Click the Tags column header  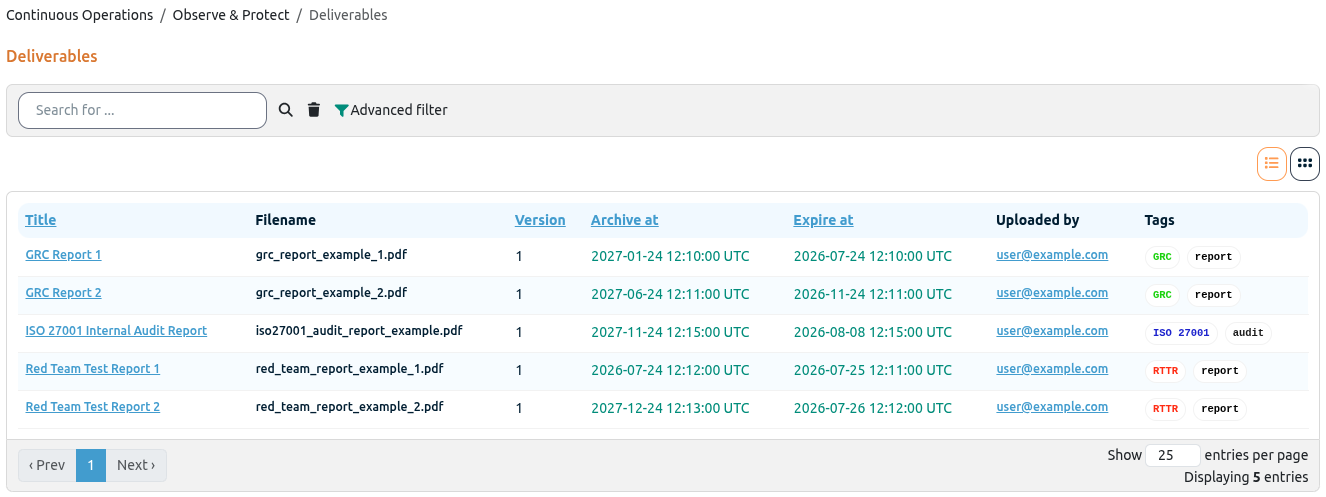pyautogui.click(x=1160, y=220)
